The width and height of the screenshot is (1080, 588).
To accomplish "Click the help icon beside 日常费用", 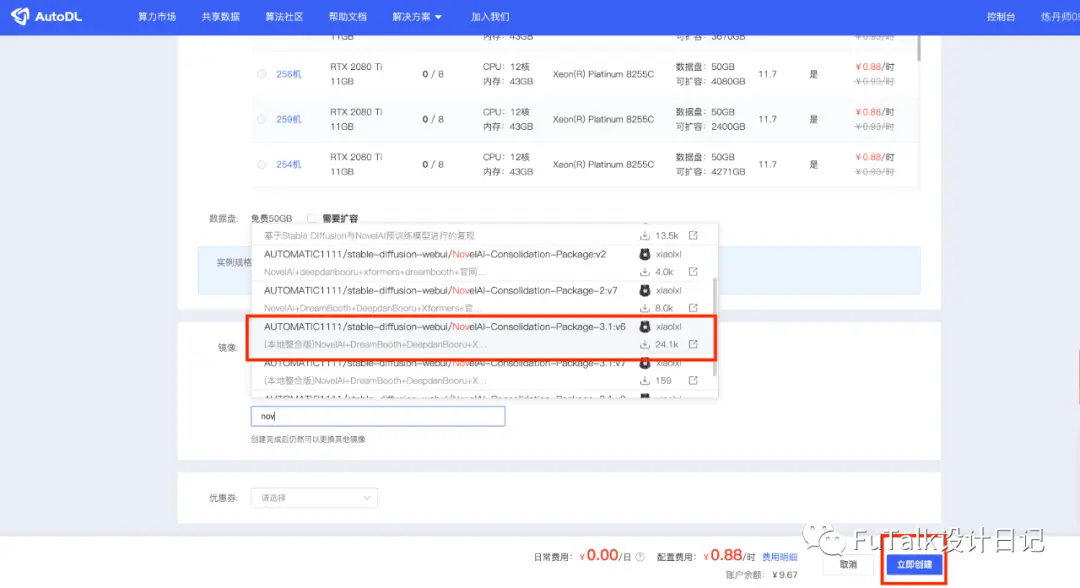I will point(640,557).
